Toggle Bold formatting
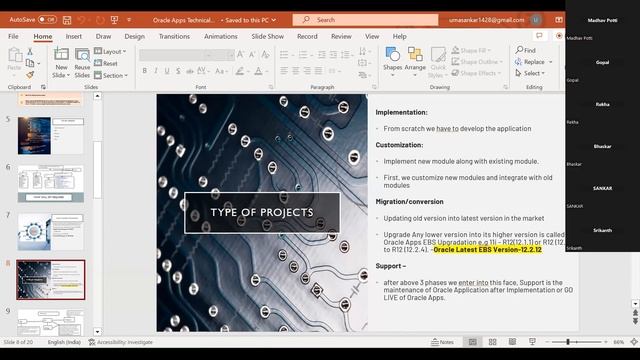 [x=144, y=71]
